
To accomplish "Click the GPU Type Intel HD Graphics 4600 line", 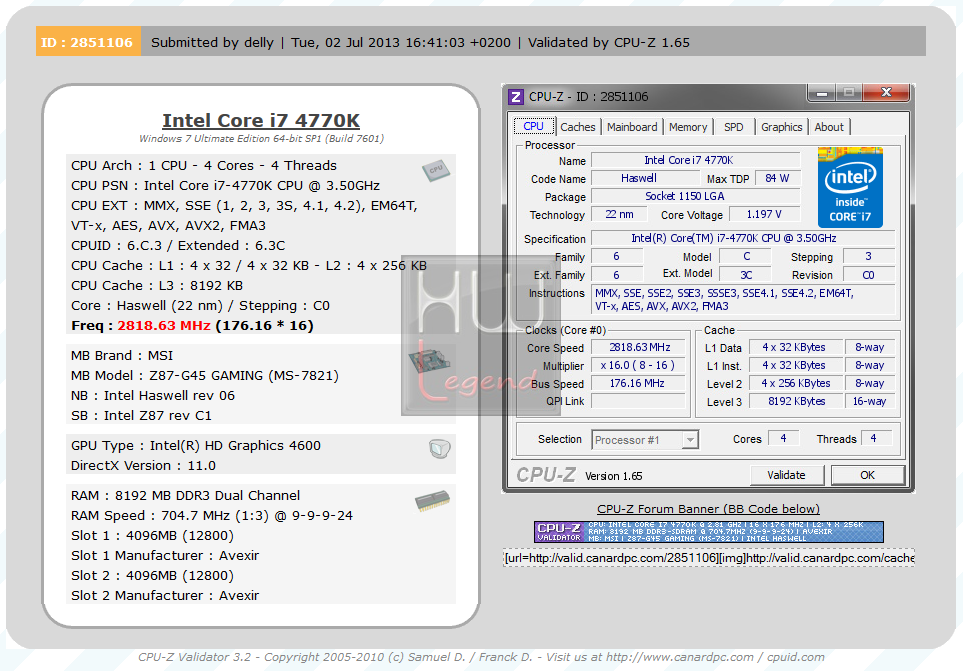I will (x=196, y=446).
